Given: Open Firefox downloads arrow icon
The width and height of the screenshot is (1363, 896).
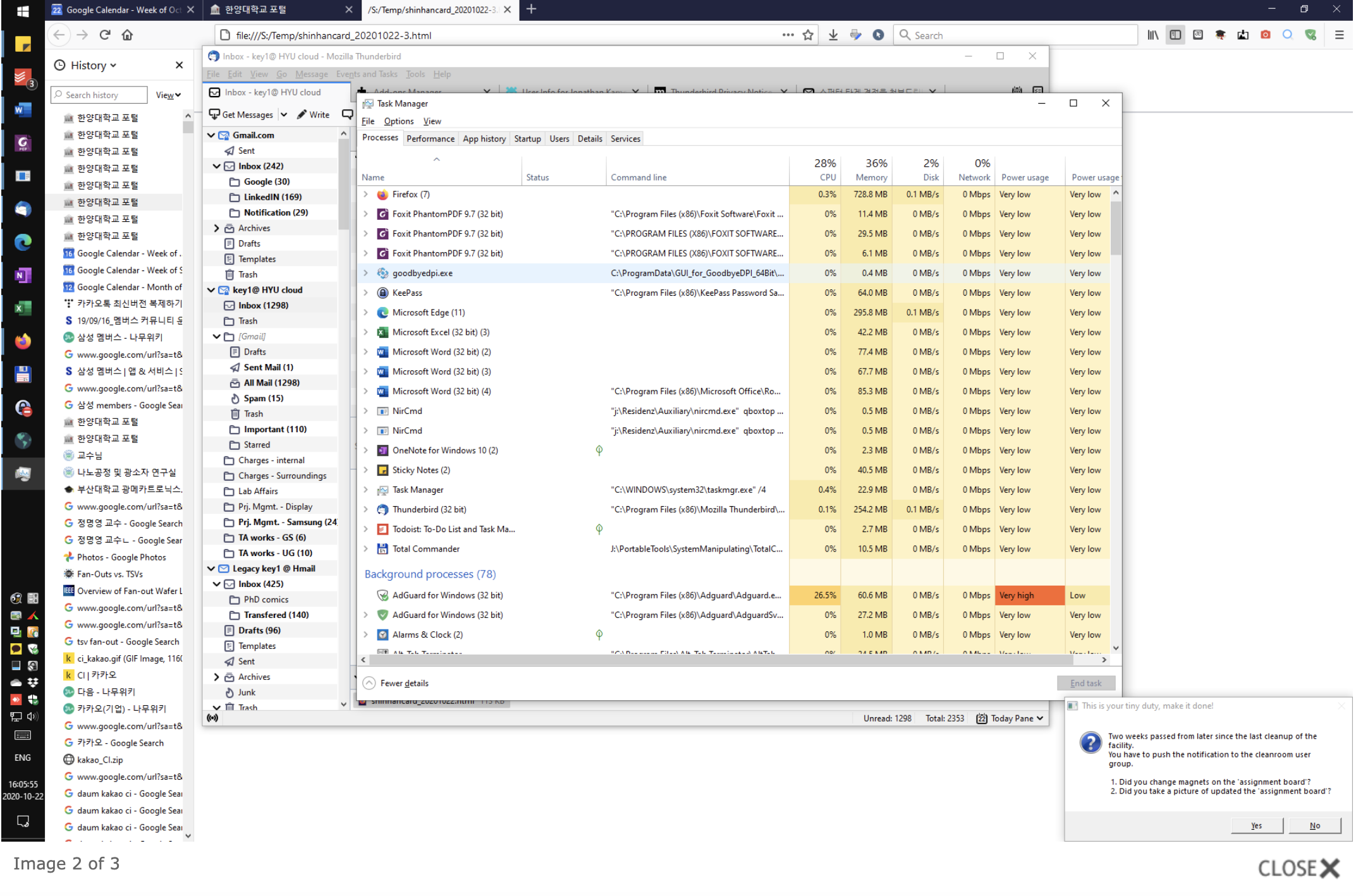Looking at the screenshot, I should [x=833, y=35].
